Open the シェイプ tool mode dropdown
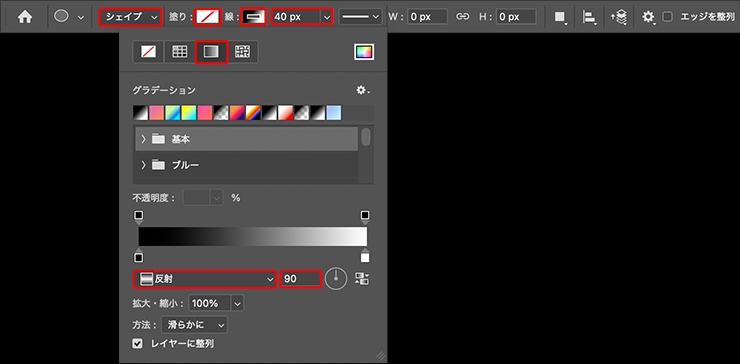 click(131, 17)
